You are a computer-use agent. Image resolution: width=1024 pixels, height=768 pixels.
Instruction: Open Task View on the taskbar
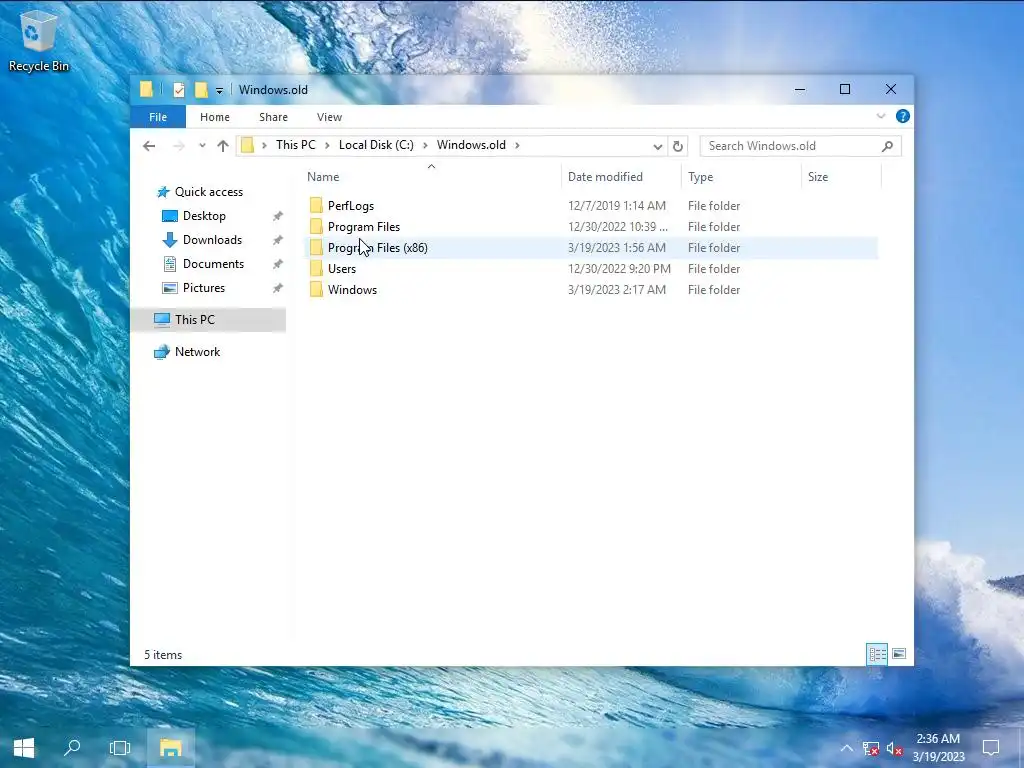tap(120, 748)
